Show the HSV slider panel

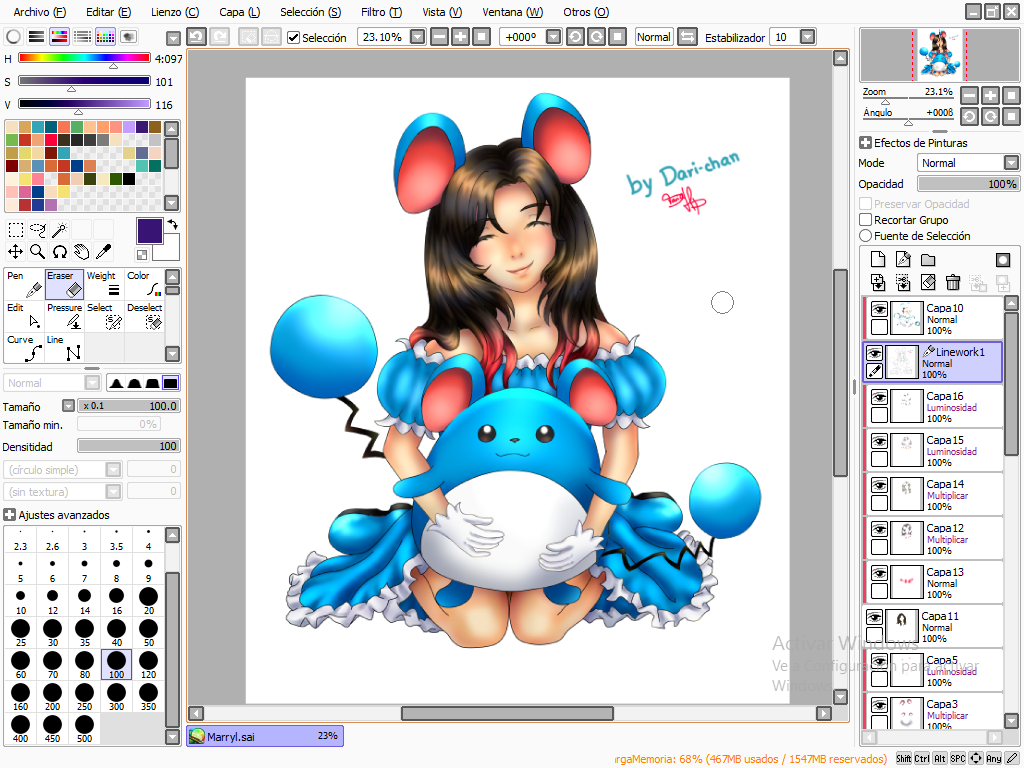[x=59, y=37]
